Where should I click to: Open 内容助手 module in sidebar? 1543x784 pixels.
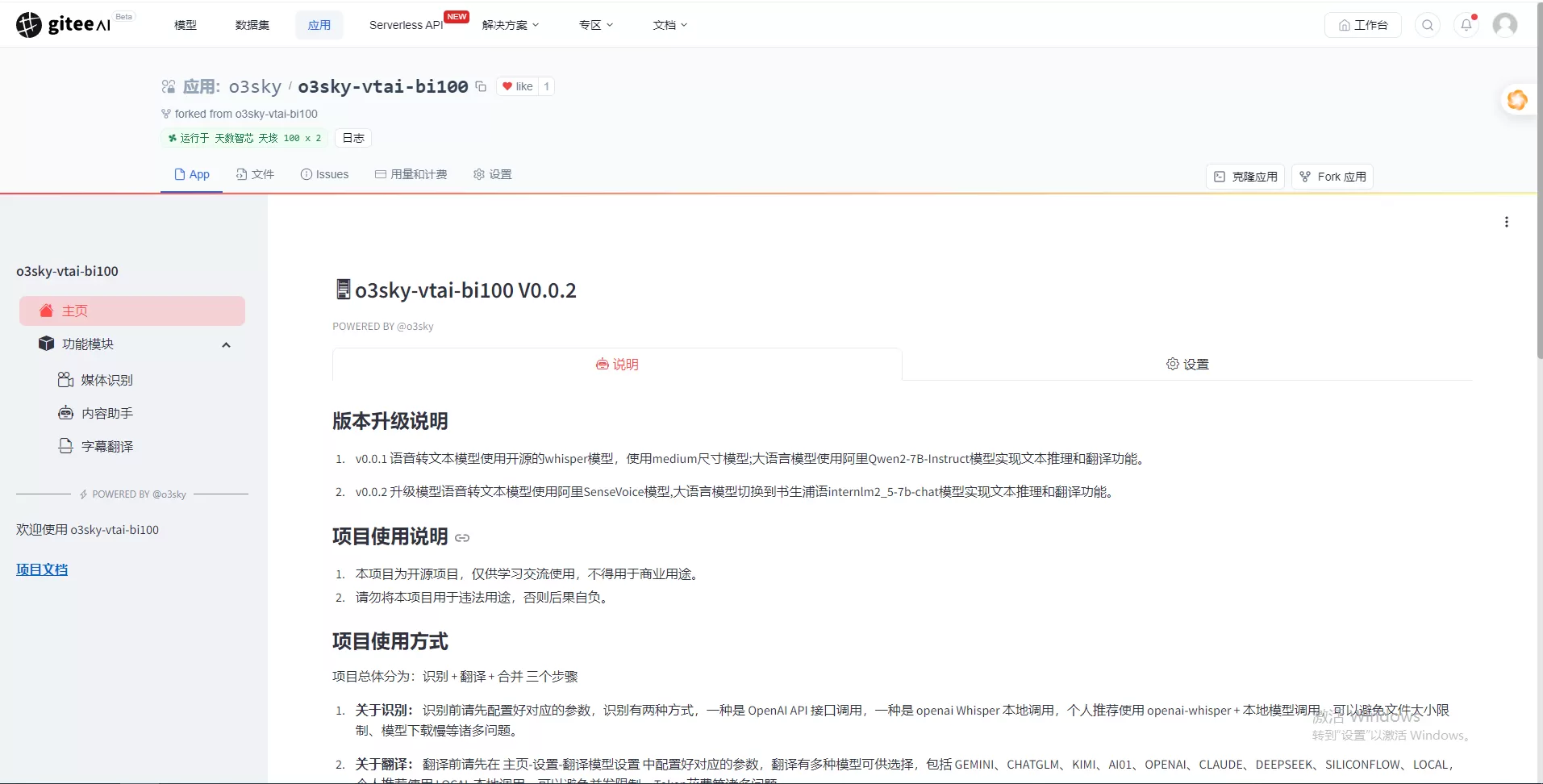96,413
